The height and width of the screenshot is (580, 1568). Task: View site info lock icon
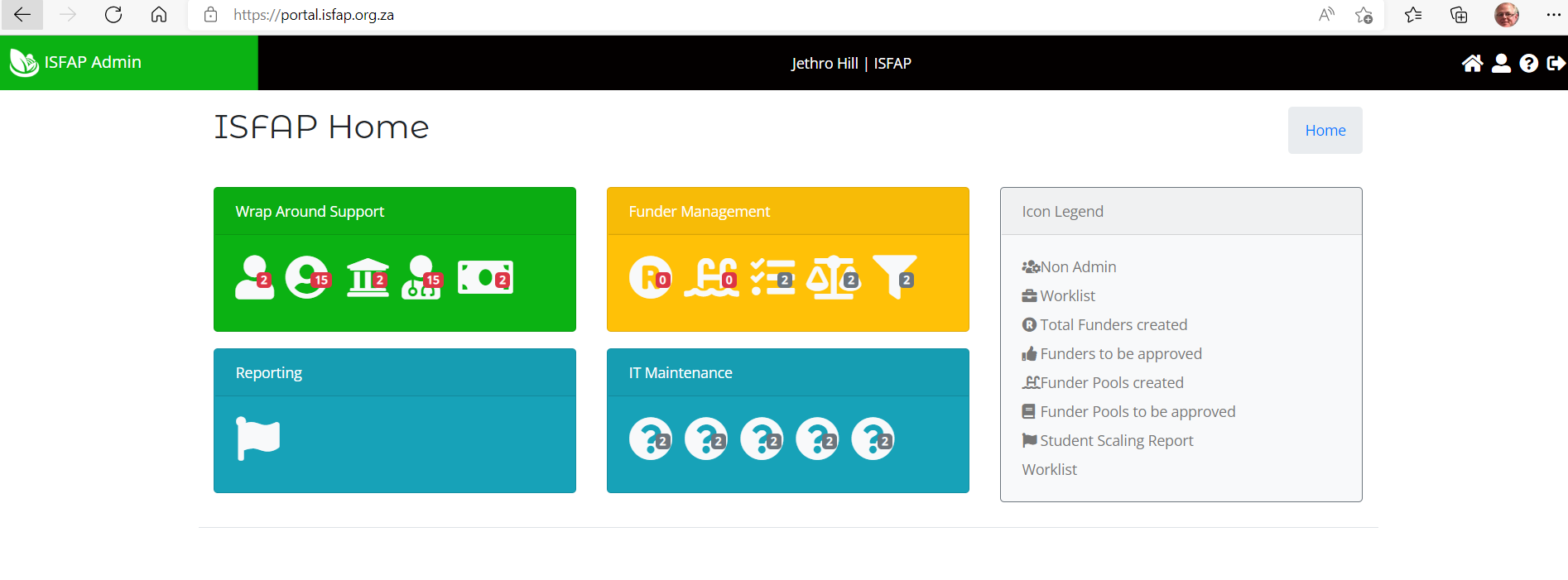coord(210,15)
